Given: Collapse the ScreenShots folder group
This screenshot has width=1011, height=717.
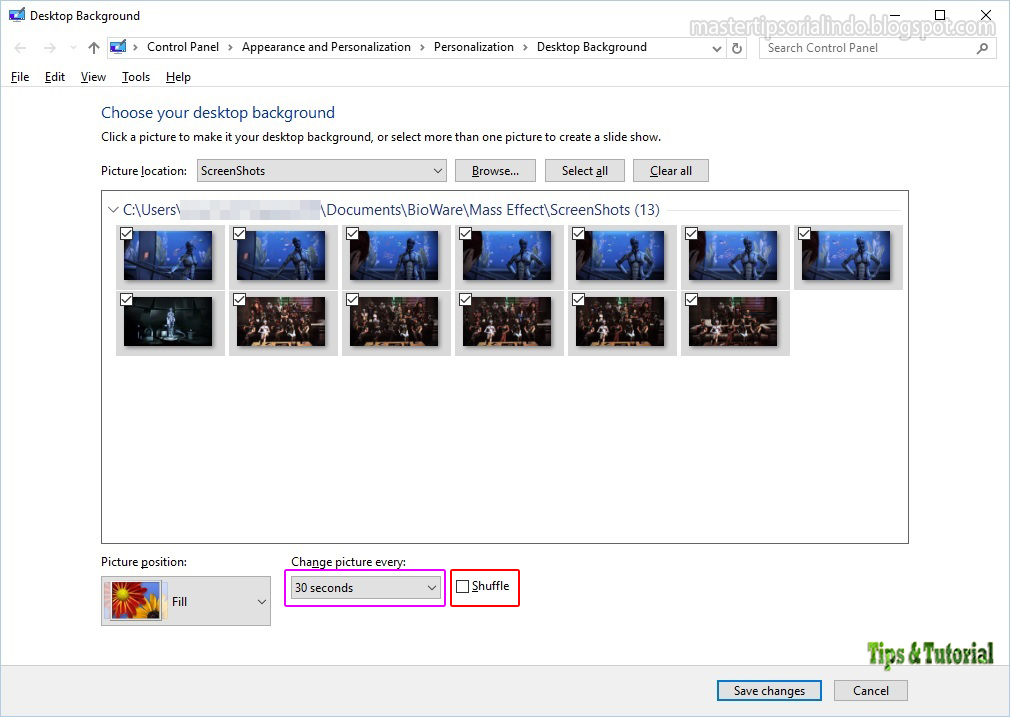Looking at the screenshot, I should tap(113, 210).
